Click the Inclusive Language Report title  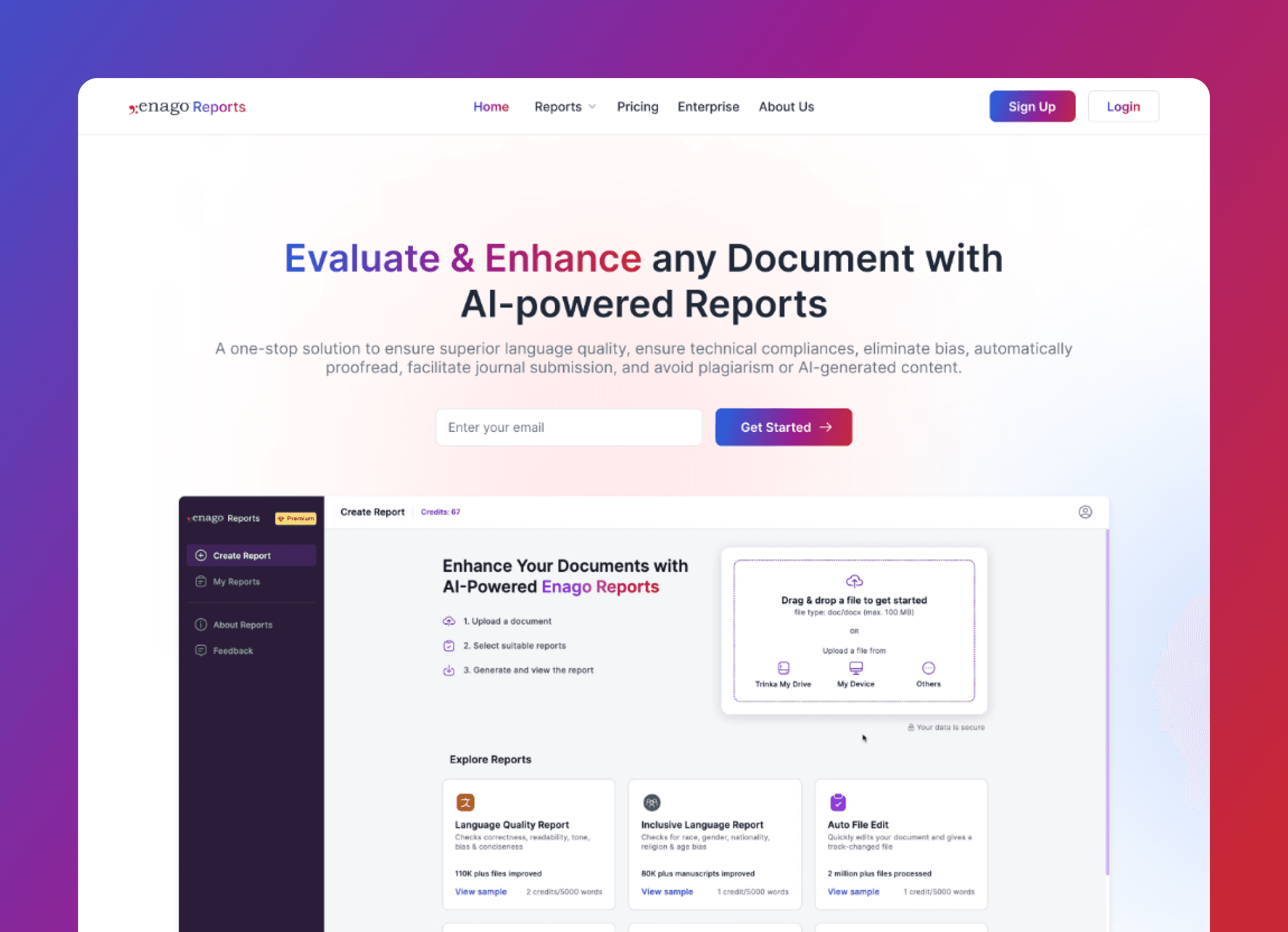pos(702,825)
